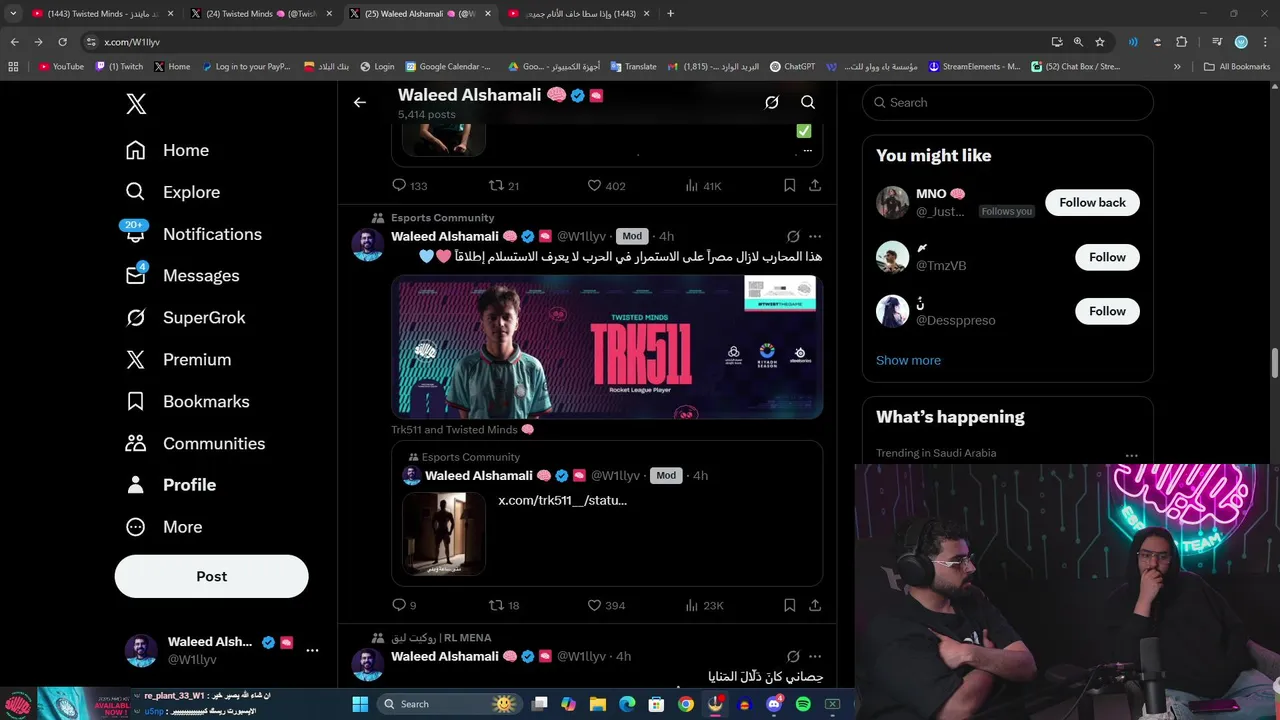Click the Post button
The width and height of the screenshot is (1280, 720).
click(x=211, y=576)
